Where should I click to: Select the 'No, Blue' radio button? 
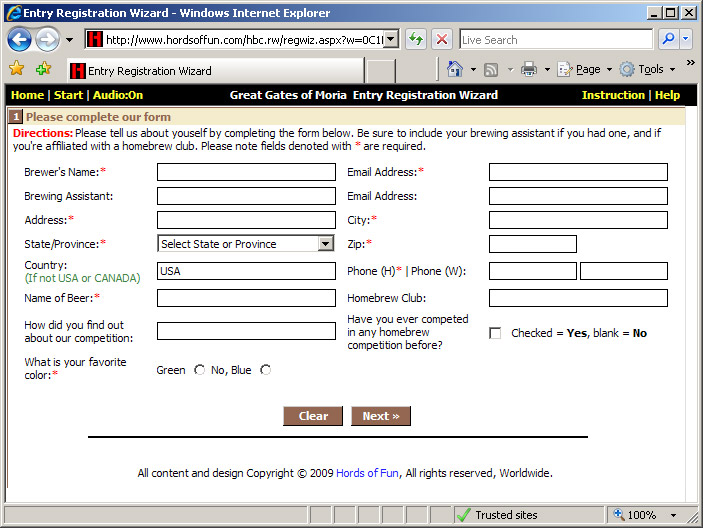265,370
